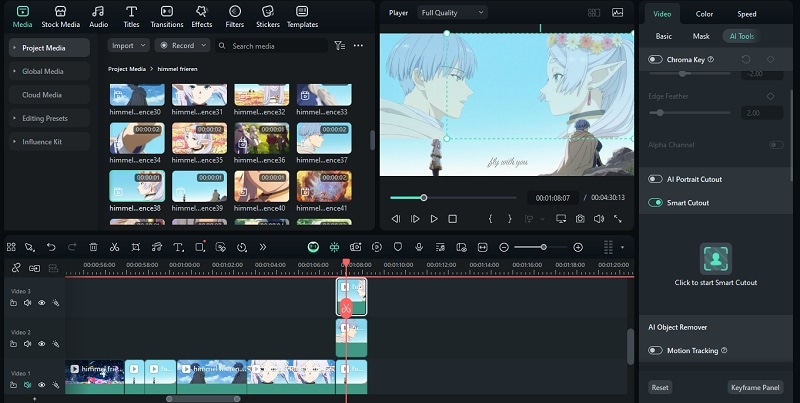The height and width of the screenshot is (403, 800).
Task: Zoom out the timeline
Action: 504,247
